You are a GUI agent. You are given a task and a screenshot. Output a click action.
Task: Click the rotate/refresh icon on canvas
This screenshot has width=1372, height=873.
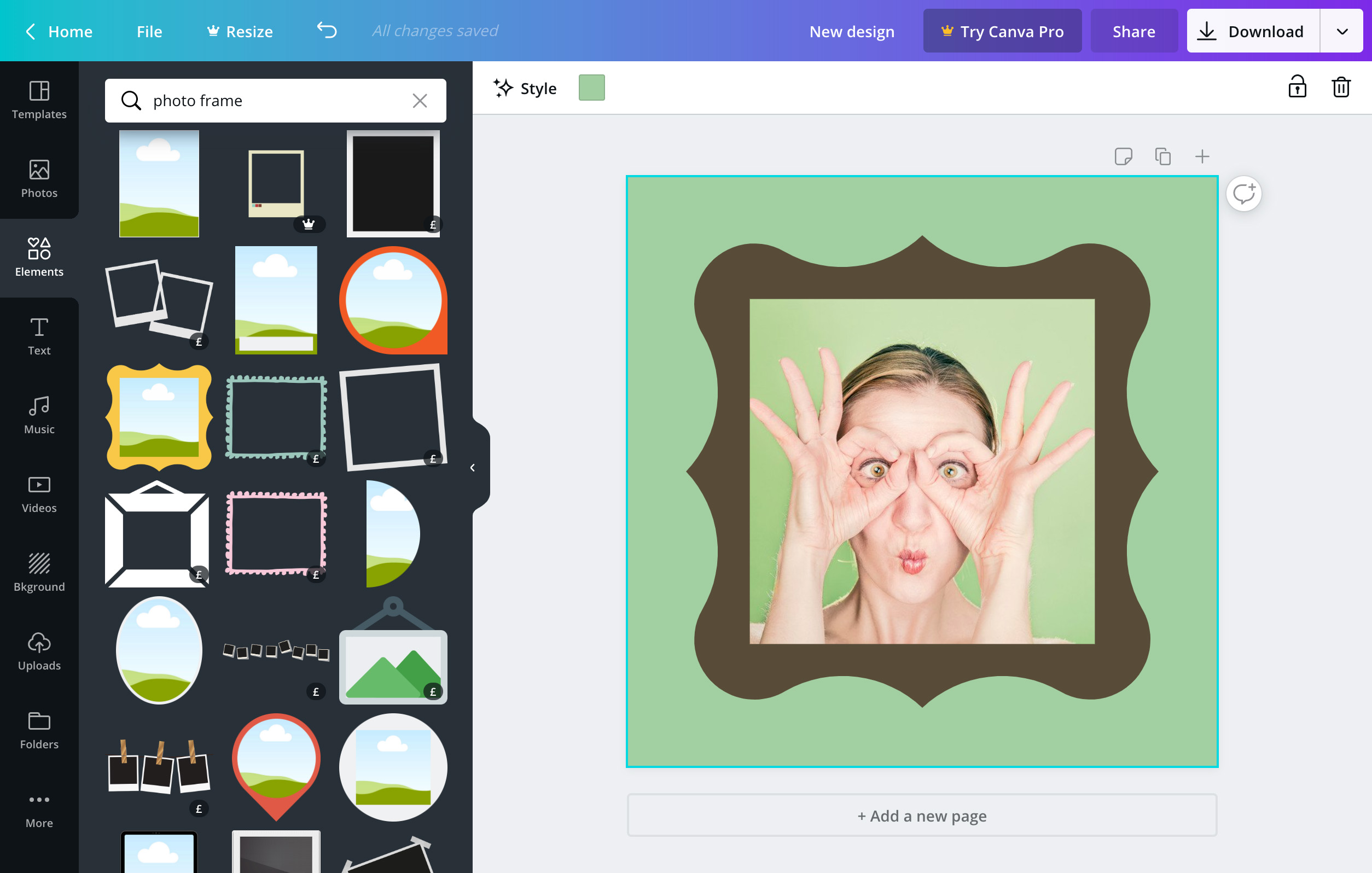(x=1245, y=192)
